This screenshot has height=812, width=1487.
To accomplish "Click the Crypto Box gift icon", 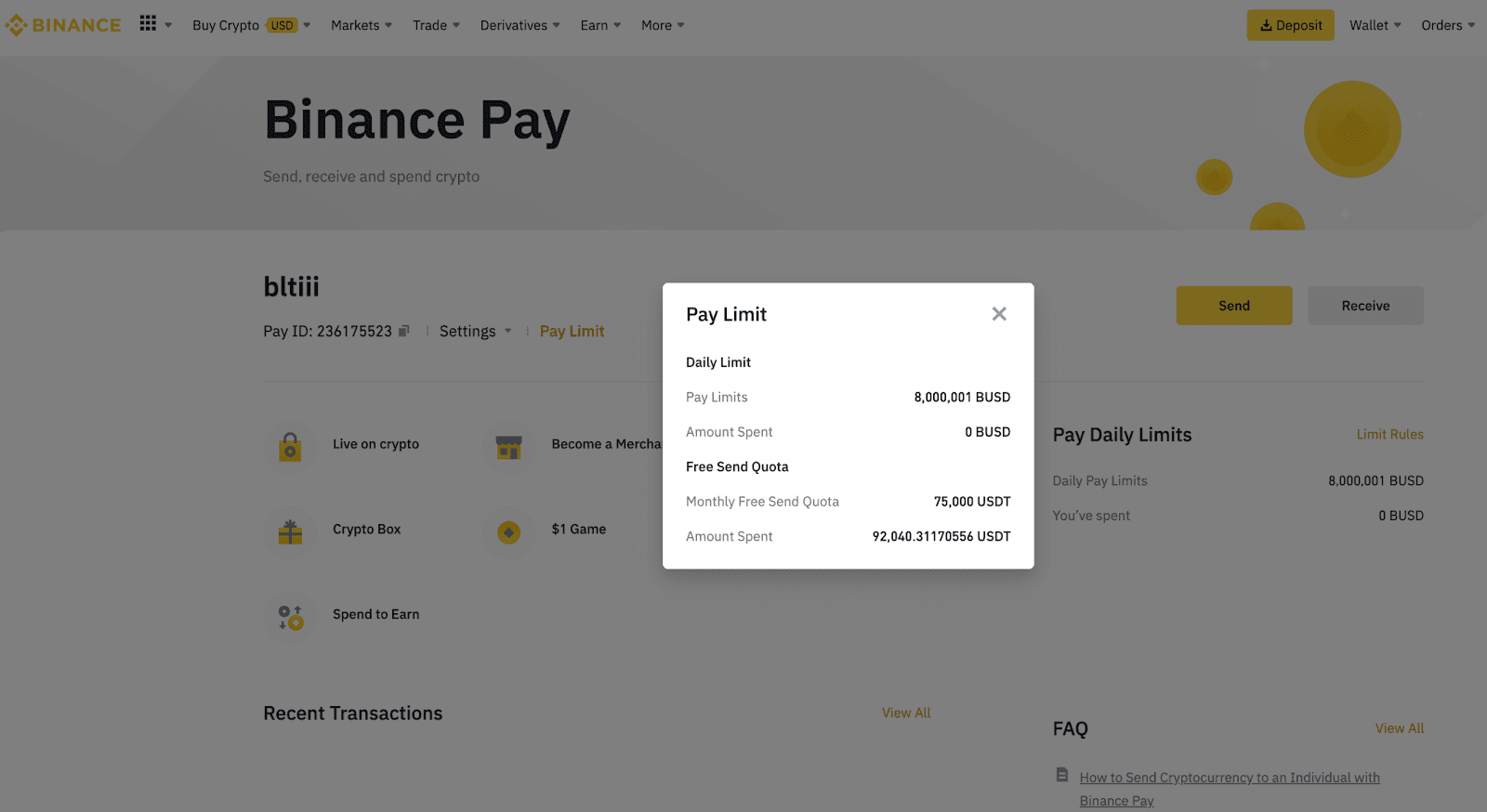I will point(290,531).
